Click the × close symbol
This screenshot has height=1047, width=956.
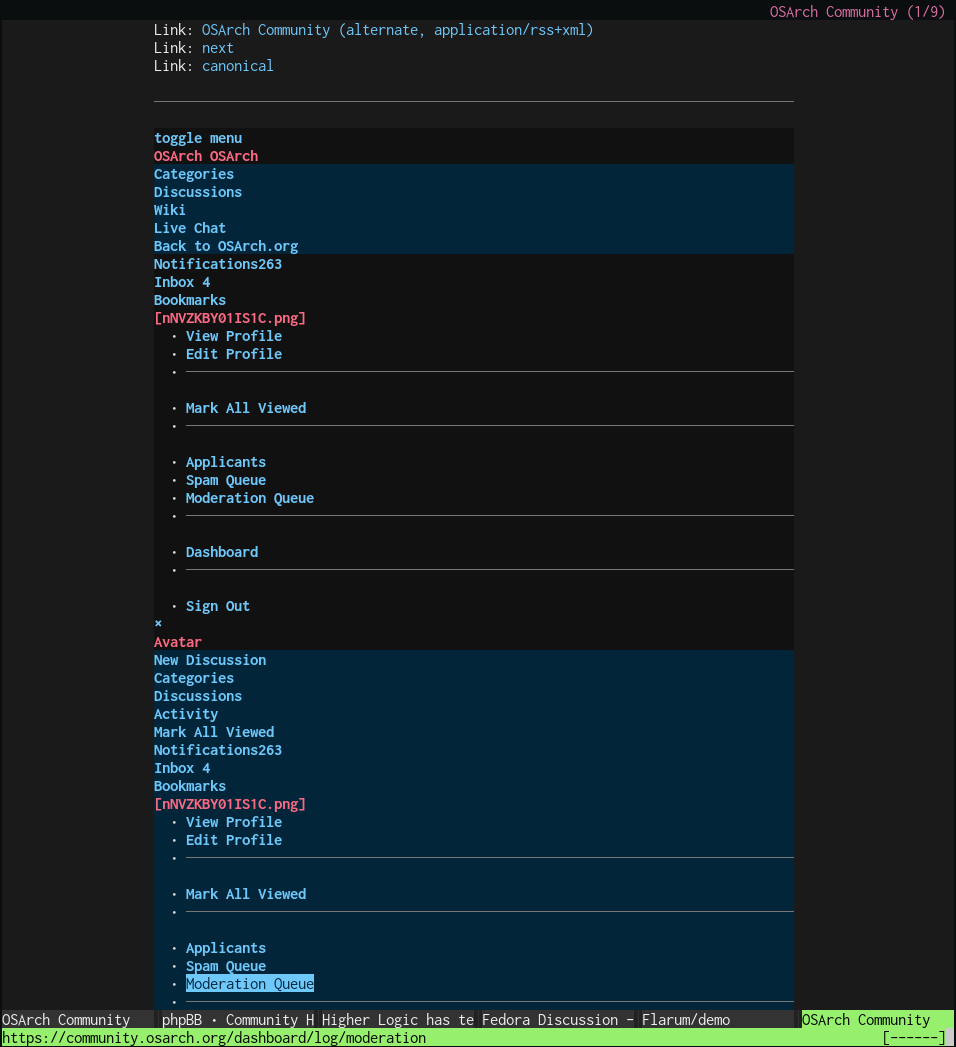point(158,624)
